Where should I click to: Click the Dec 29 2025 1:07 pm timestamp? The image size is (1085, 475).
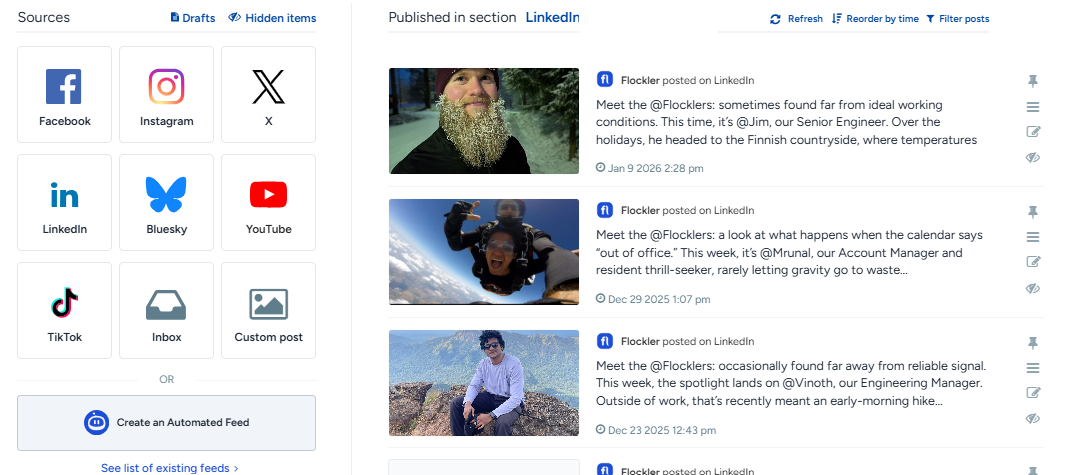coord(653,299)
